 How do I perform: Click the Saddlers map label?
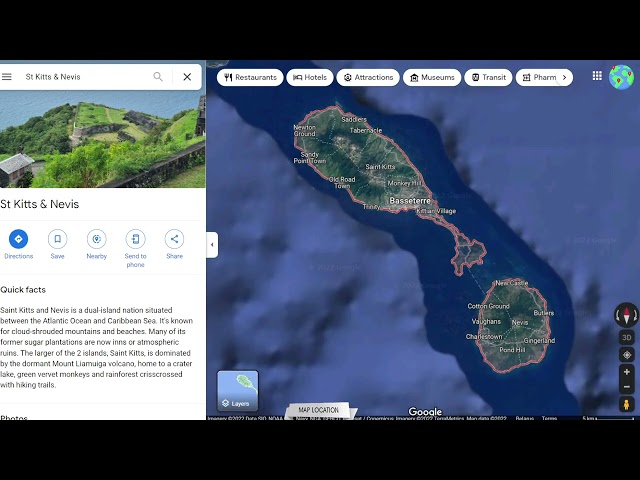tap(354, 120)
